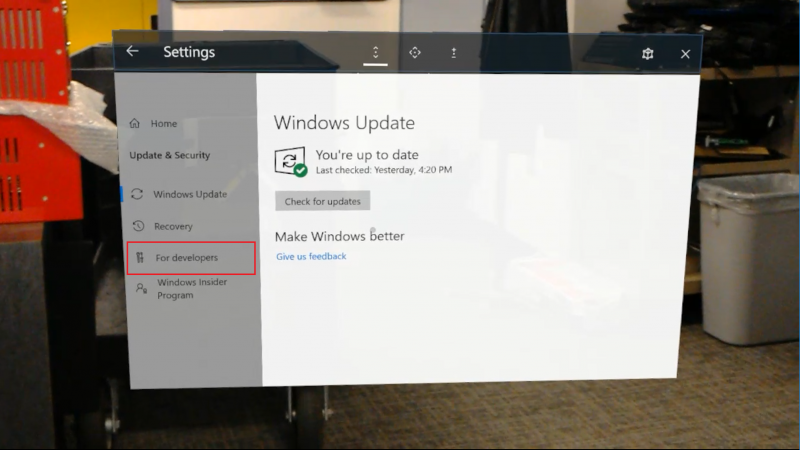Click the For developers tools icon
The image size is (800, 450).
(x=140, y=258)
